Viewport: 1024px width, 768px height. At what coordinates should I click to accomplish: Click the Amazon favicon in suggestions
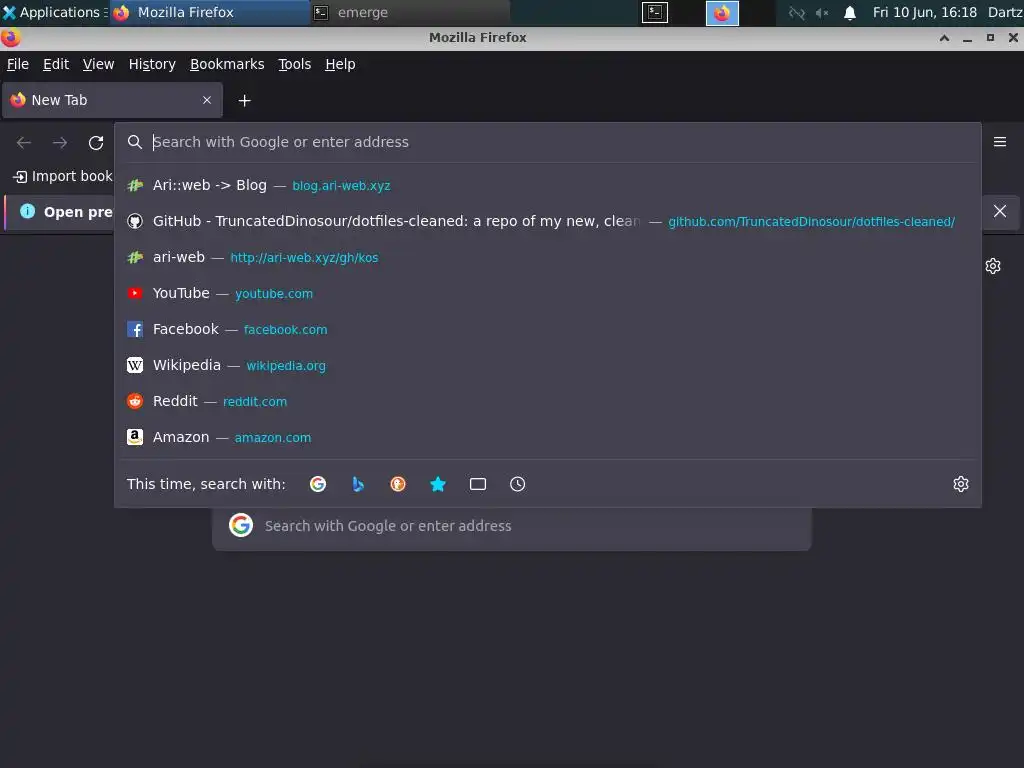point(135,437)
